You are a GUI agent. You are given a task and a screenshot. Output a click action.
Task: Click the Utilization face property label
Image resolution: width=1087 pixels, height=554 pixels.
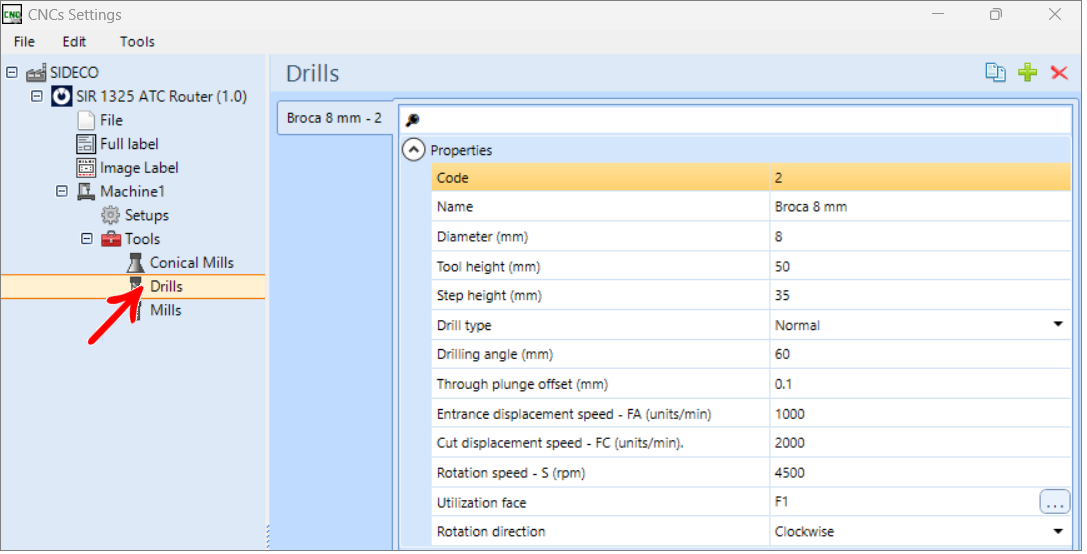coord(481,503)
